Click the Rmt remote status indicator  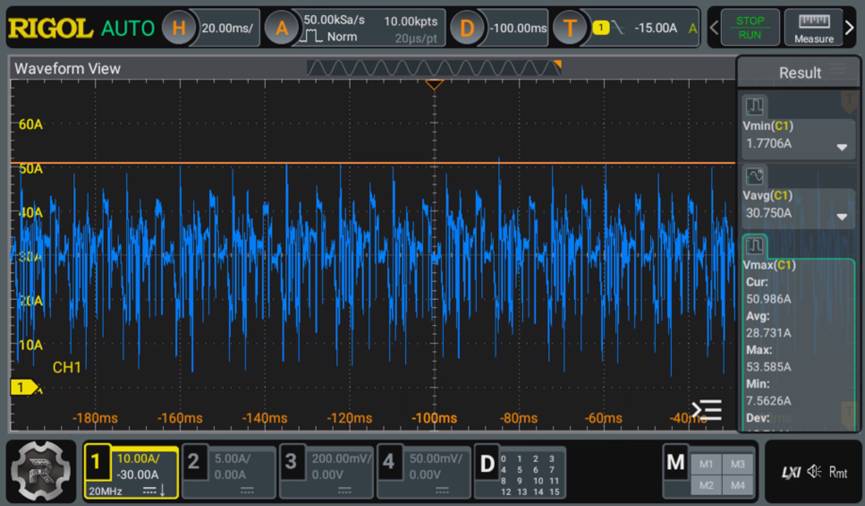point(838,472)
